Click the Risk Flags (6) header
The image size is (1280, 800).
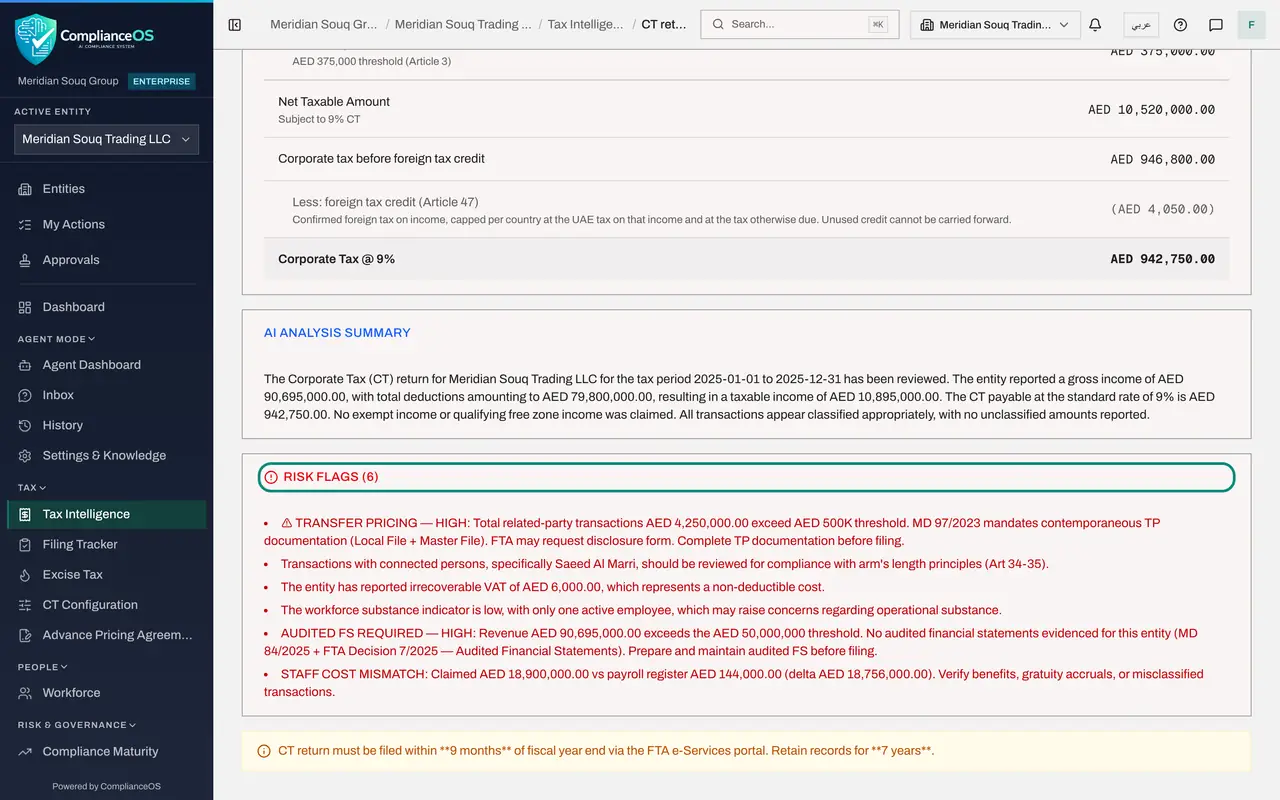pos(746,477)
